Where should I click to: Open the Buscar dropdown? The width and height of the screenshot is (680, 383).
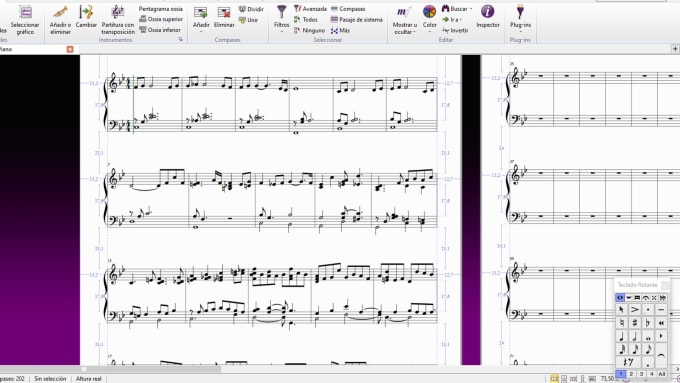click(x=457, y=9)
